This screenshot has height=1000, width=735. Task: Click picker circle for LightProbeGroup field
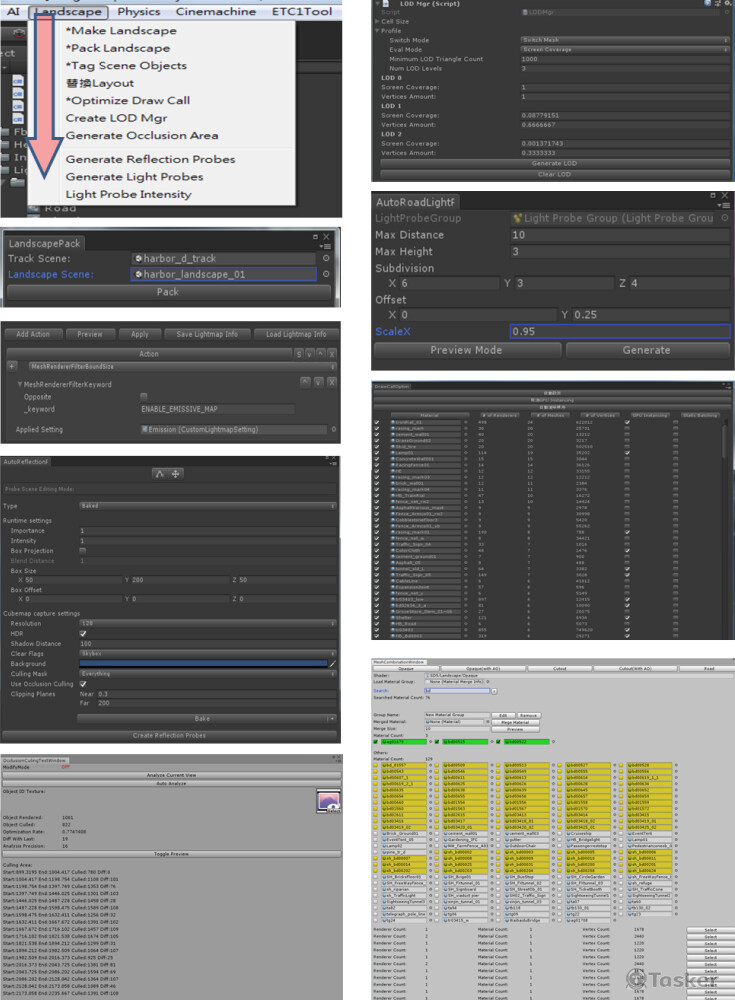click(x=725, y=218)
